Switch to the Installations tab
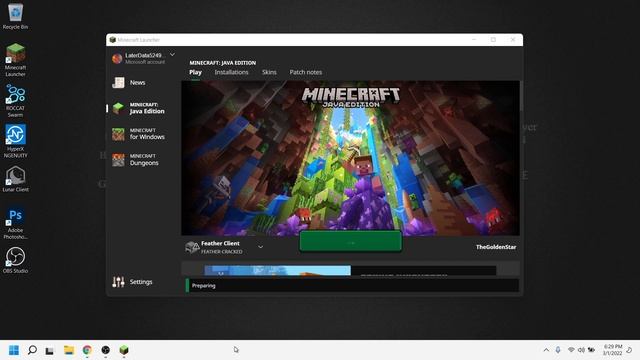This screenshot has width=640, height=360. (231, 72)
